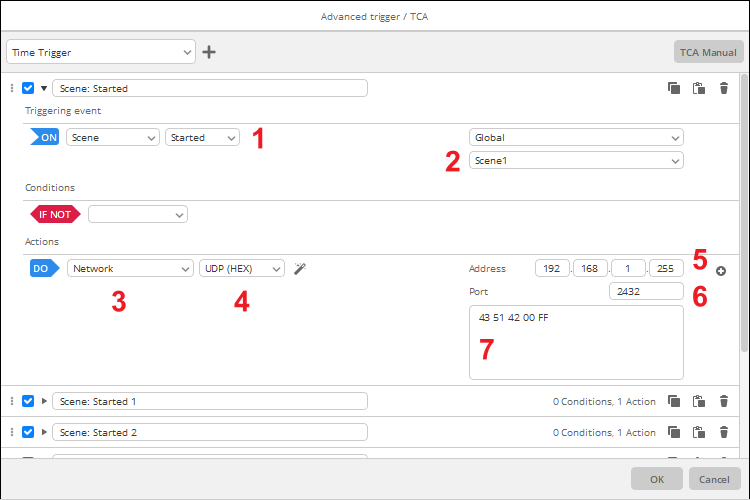Viewport: 750px width, 500px height.
Task: Grab drag handle of 'Scene: Started' row
Action: click(x=12, y=88)
